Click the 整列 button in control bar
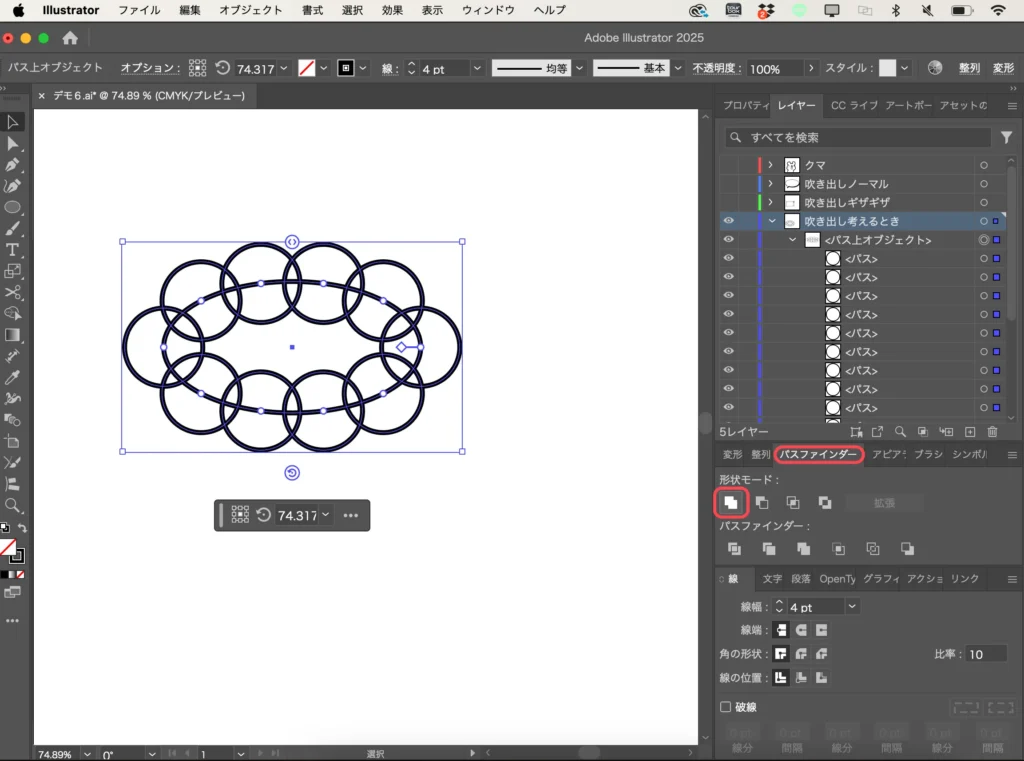 point(969,69)
